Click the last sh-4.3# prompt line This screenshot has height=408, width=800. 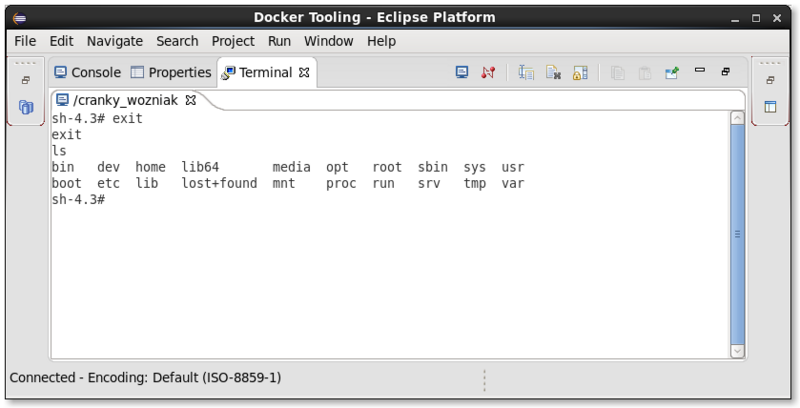(x=78, y=199)
